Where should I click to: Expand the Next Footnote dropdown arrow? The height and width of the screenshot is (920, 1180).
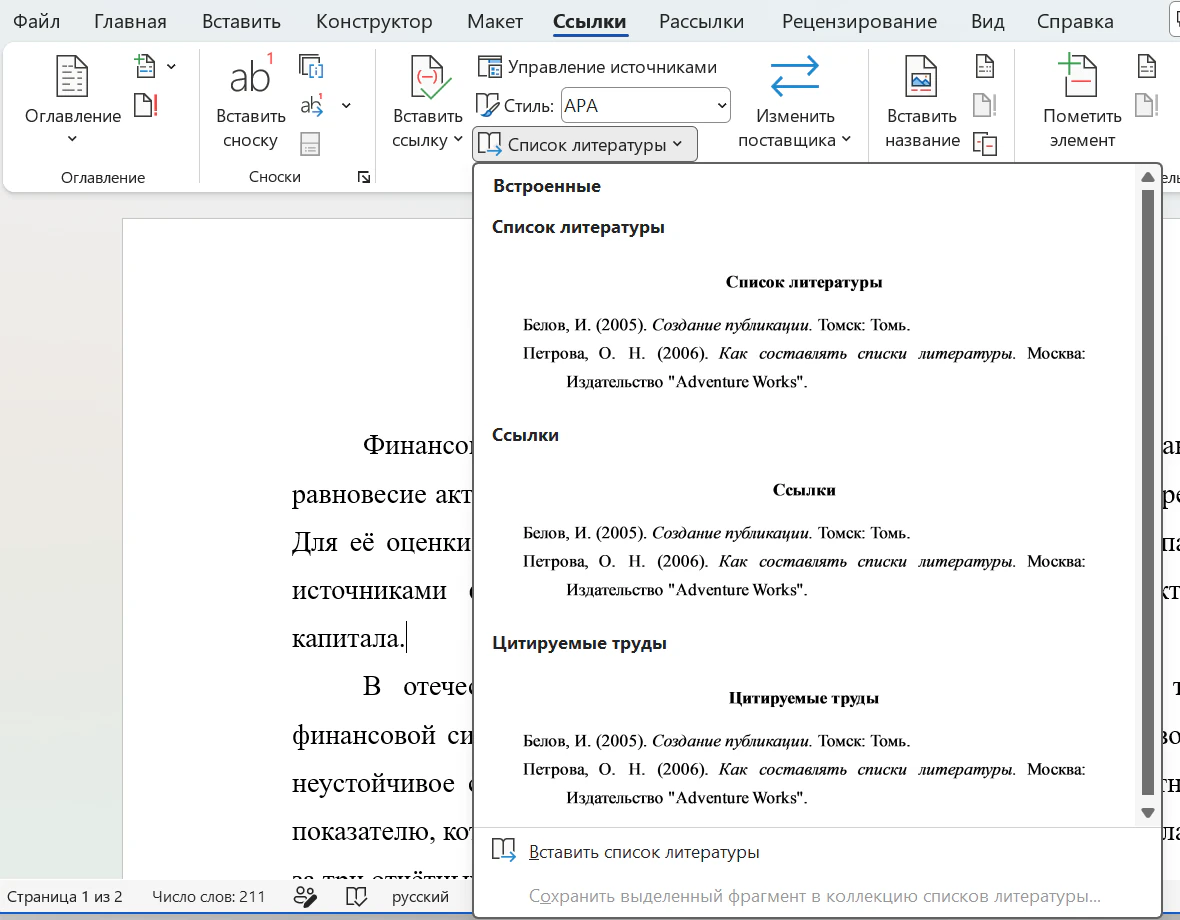(346, 105)
